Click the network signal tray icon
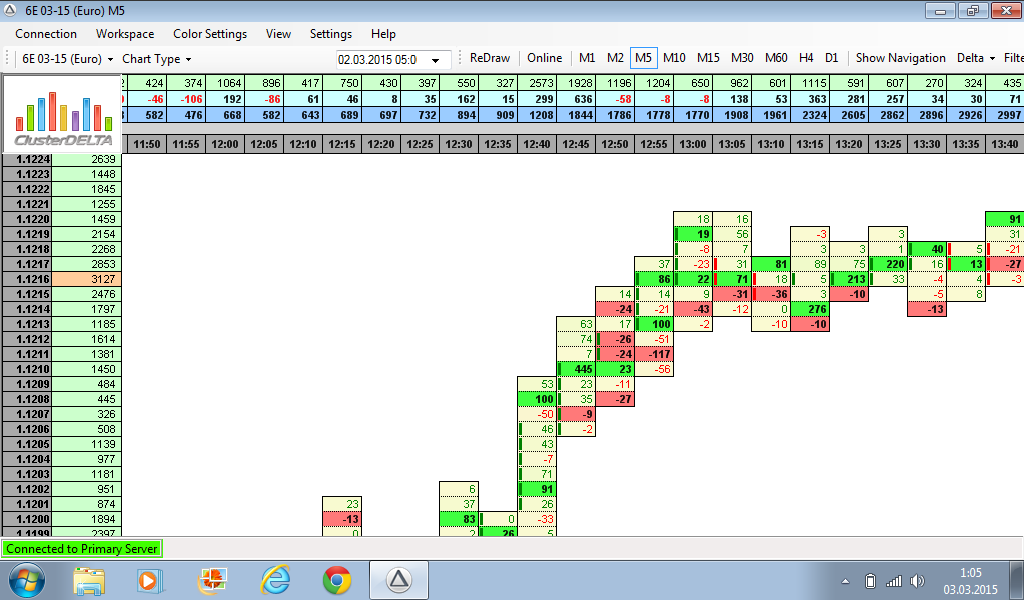This screenshot has width=1024, height=600. point(893,580)
